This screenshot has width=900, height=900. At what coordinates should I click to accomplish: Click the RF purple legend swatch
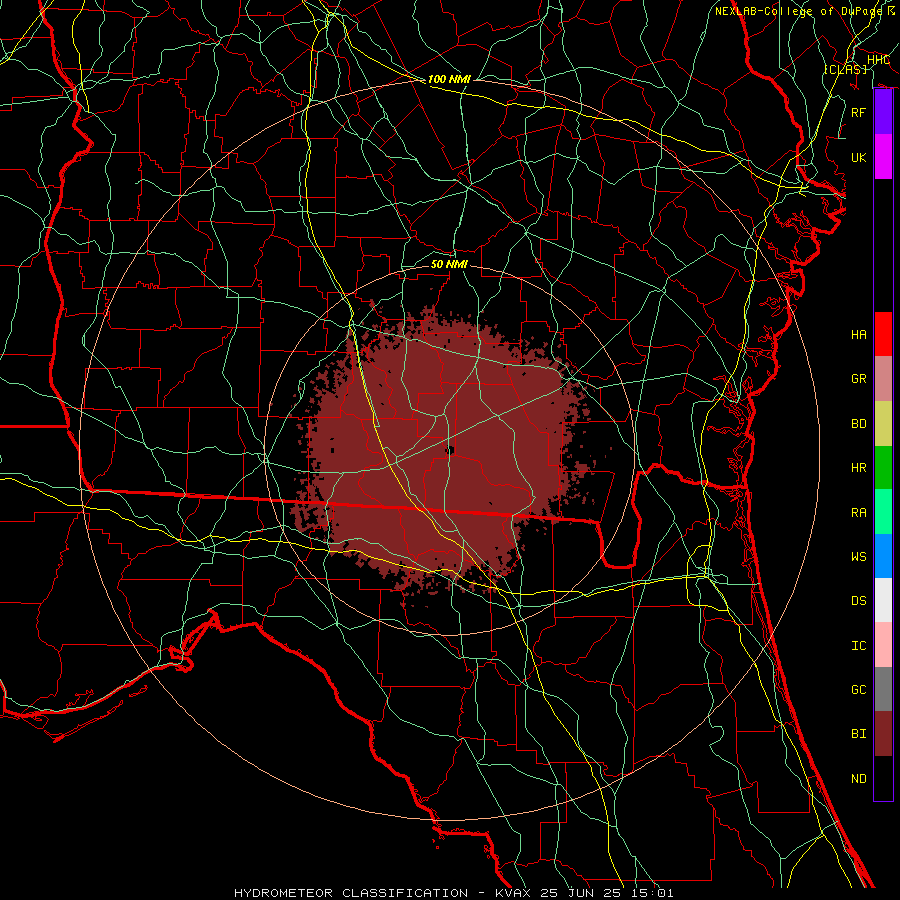point(883,112)
